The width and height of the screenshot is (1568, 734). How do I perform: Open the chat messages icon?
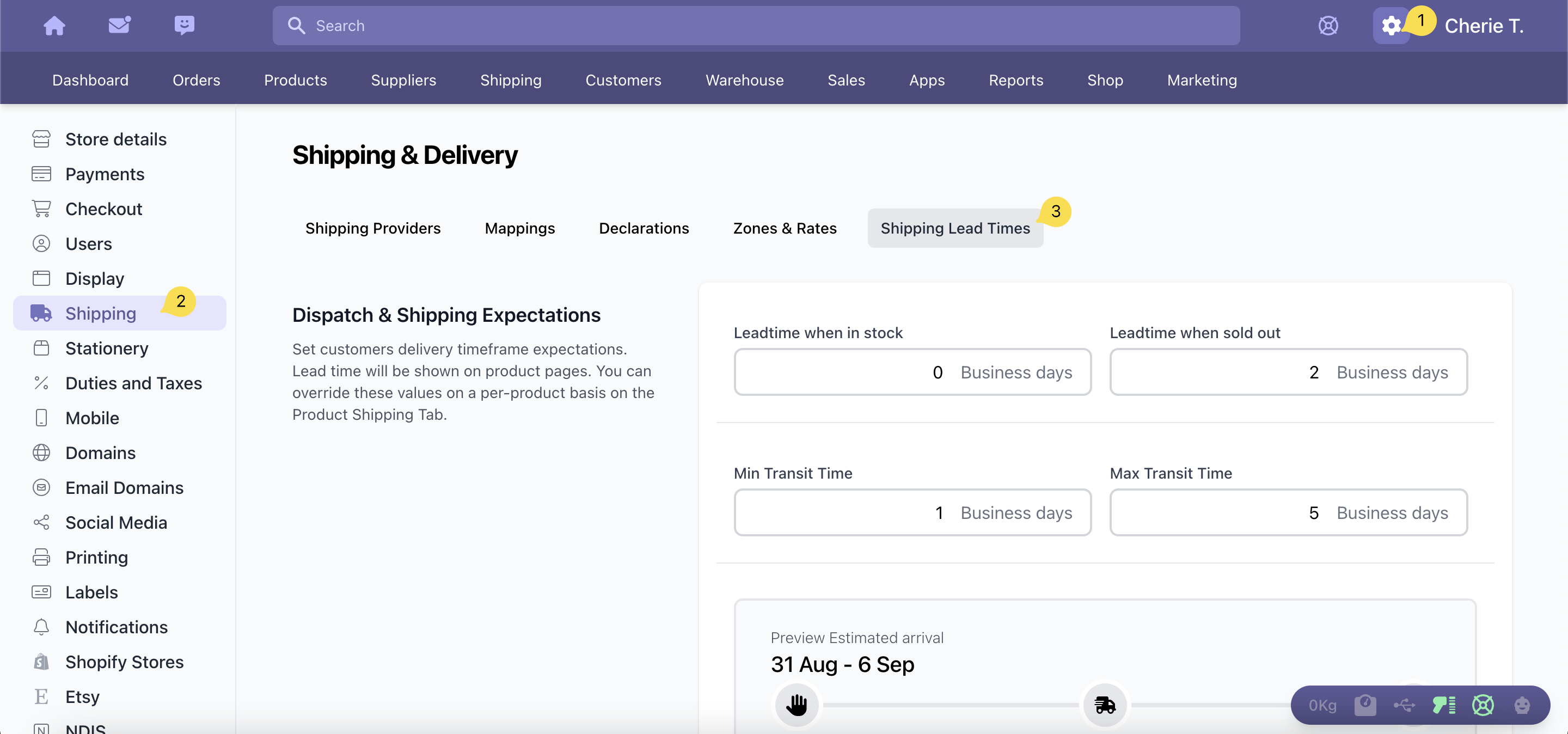[185, 26]
